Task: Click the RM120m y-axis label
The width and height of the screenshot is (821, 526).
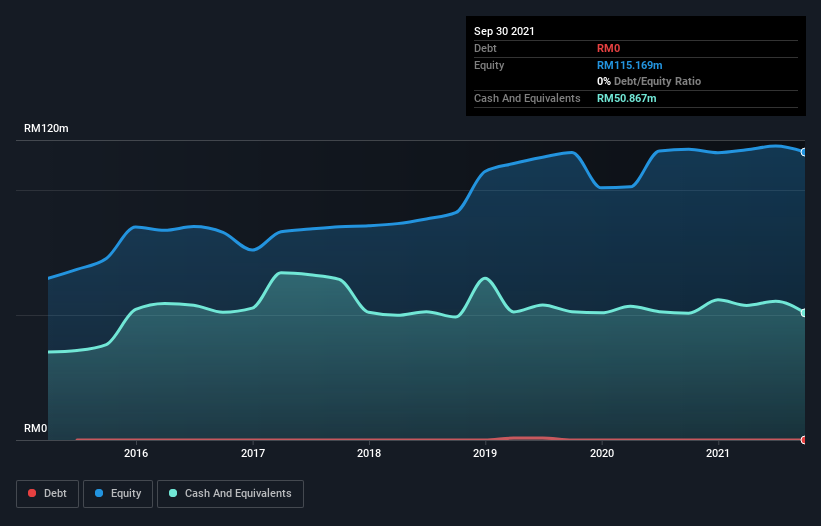Action: point(46,128)
